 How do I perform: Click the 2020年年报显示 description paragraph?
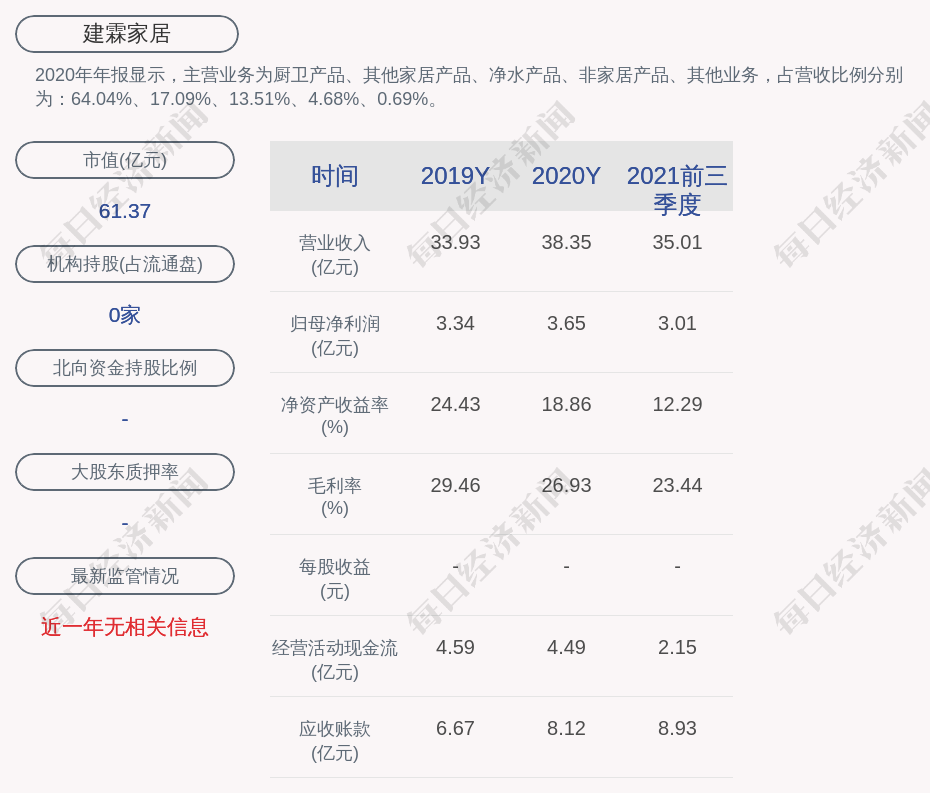tap(469, 87)
